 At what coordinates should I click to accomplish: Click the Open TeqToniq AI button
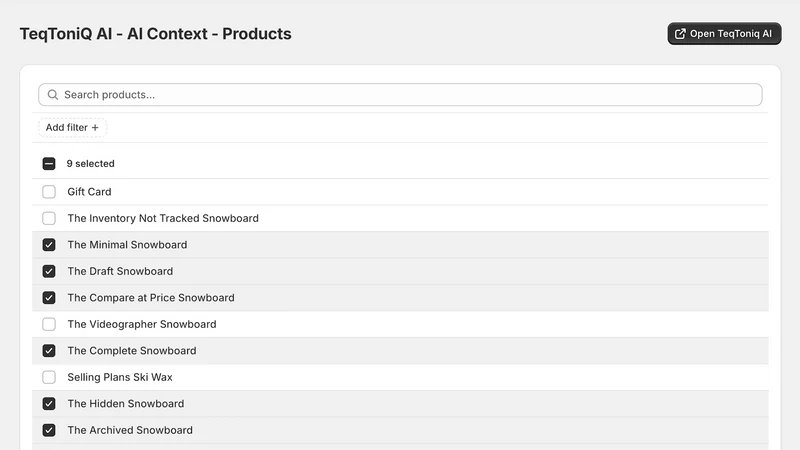724,34
